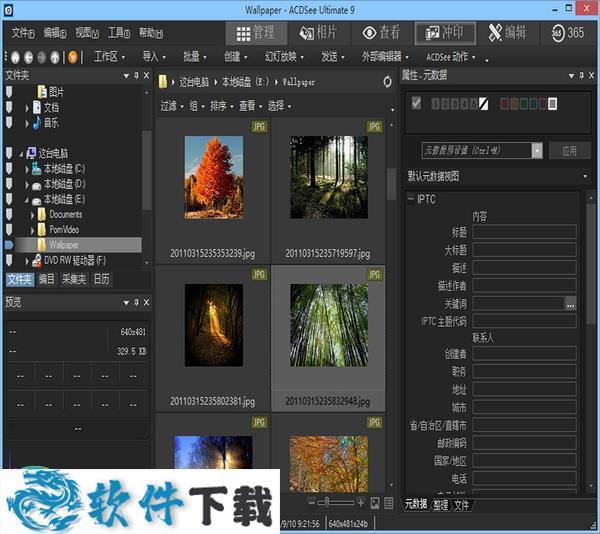Switch to 管理 mode
This screenshot has width=600, height=534.
coord(256,33)
